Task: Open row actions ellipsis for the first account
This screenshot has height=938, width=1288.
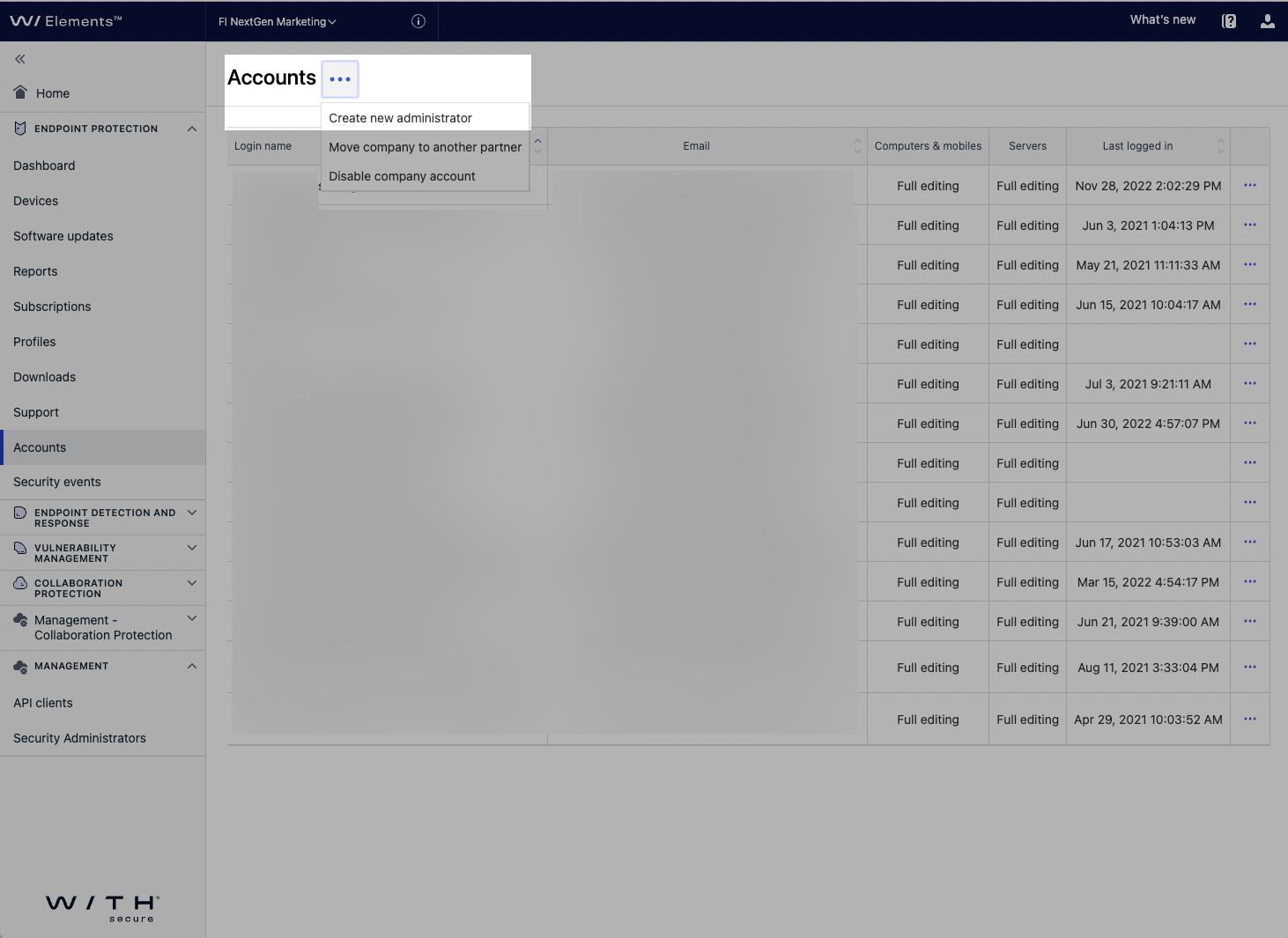Action: [1249, 185]
